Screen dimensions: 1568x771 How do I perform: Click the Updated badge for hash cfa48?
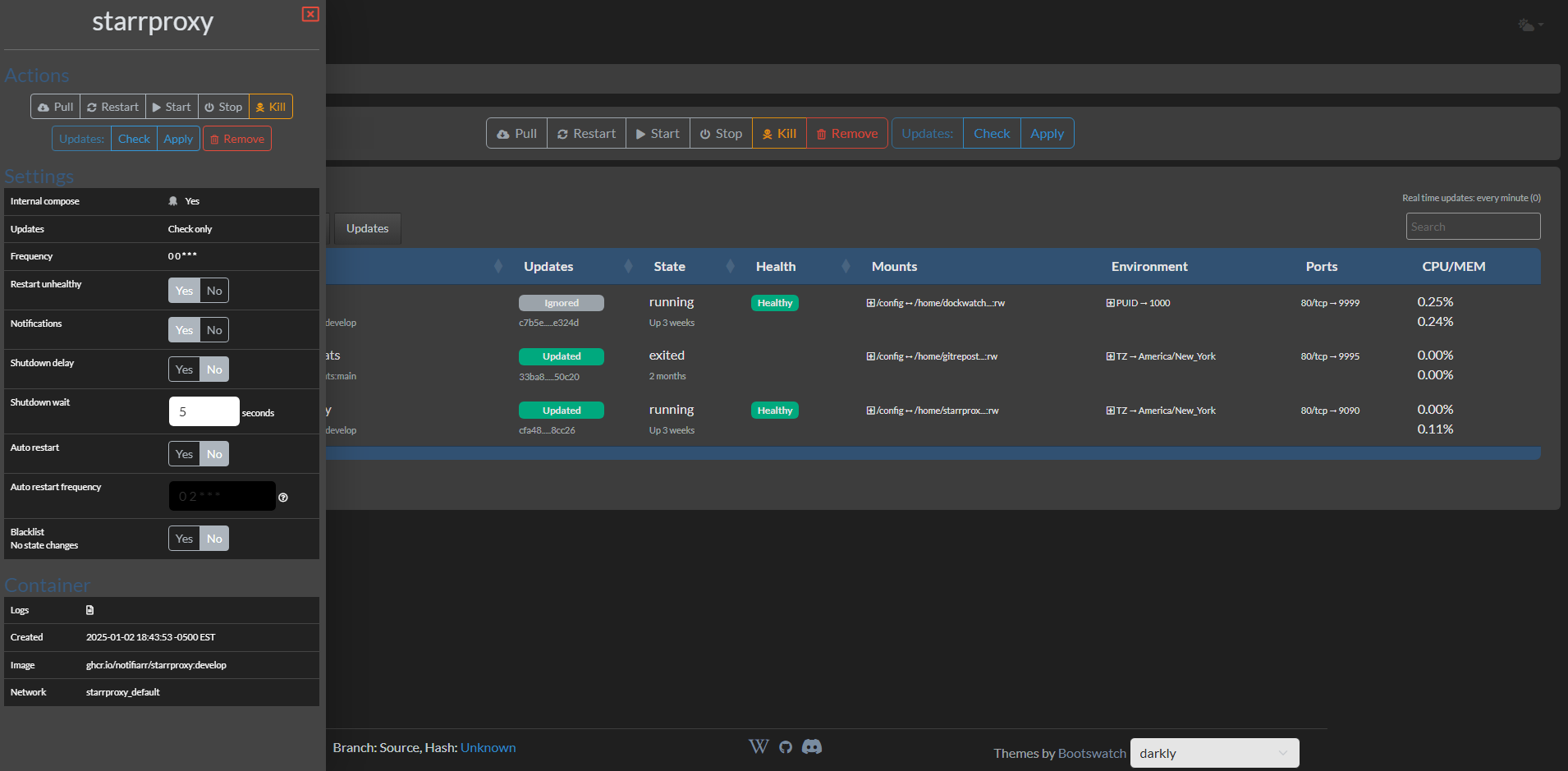pos(562,411)
